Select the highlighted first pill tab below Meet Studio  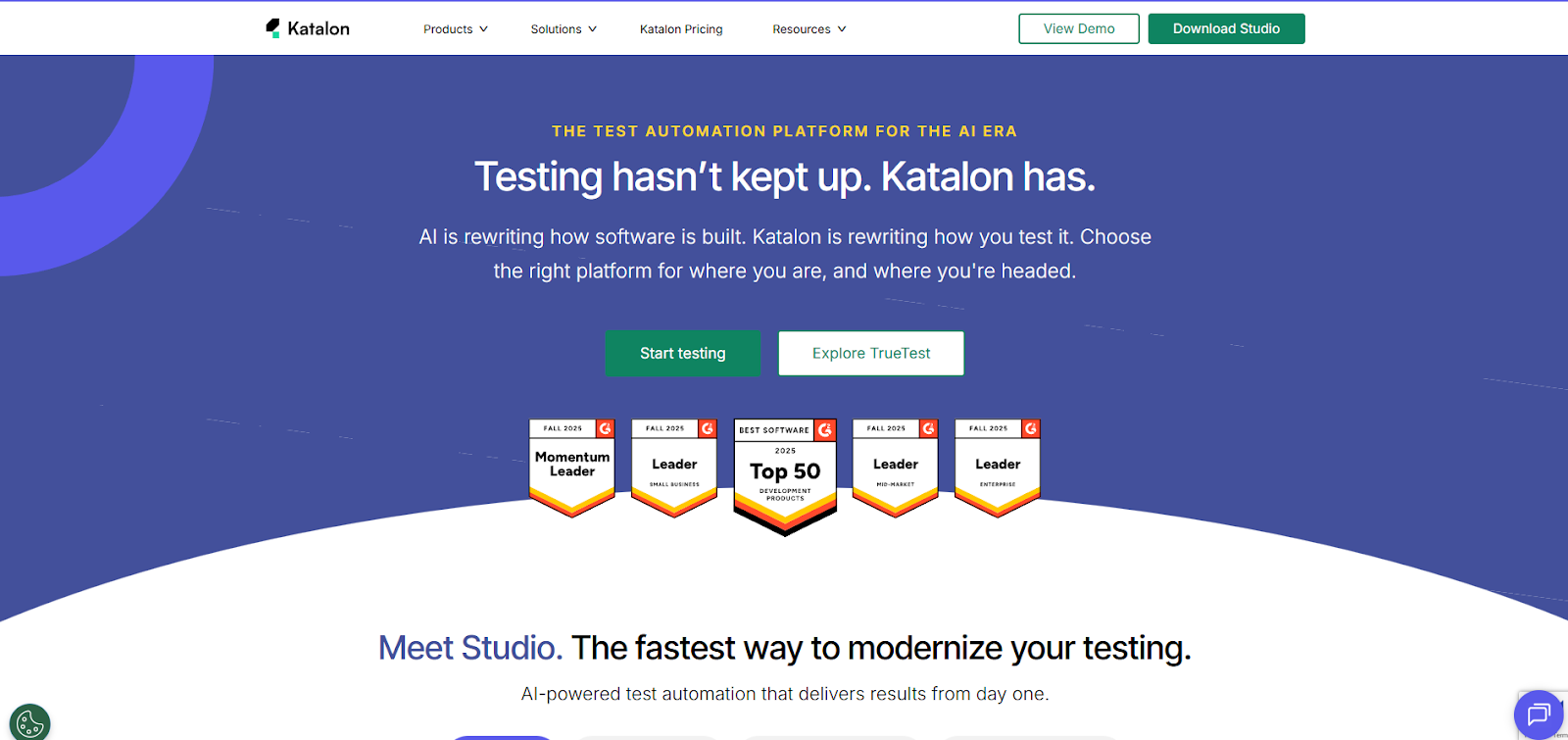click(x=502, y=737)
